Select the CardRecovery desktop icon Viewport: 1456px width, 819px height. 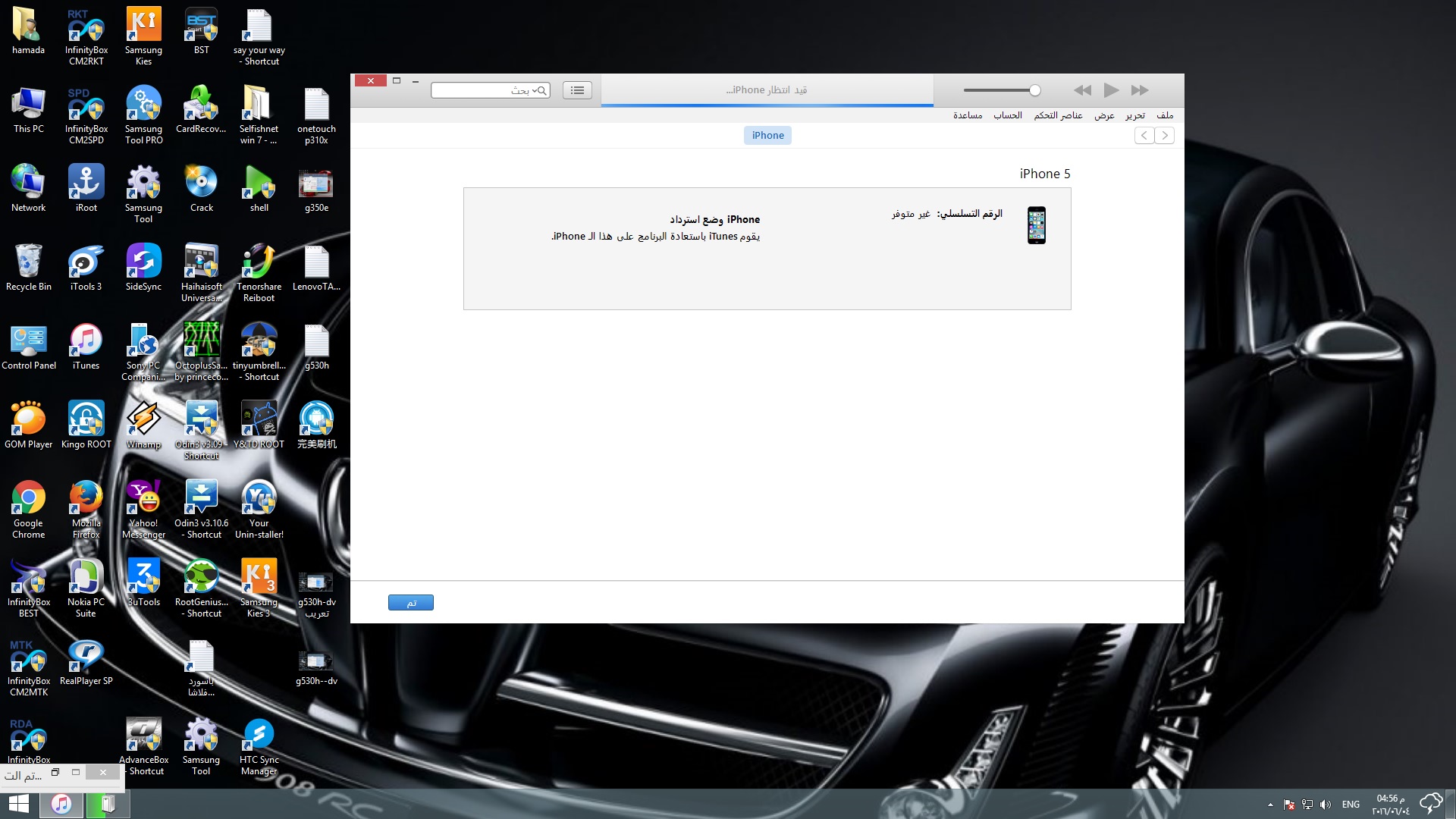click(201, 110)
